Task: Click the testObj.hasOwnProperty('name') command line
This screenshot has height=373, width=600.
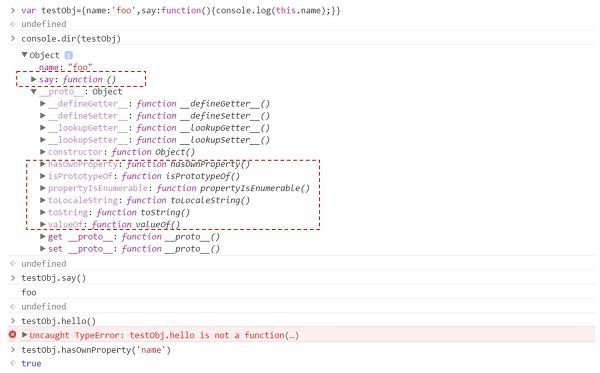Action: 96,350
